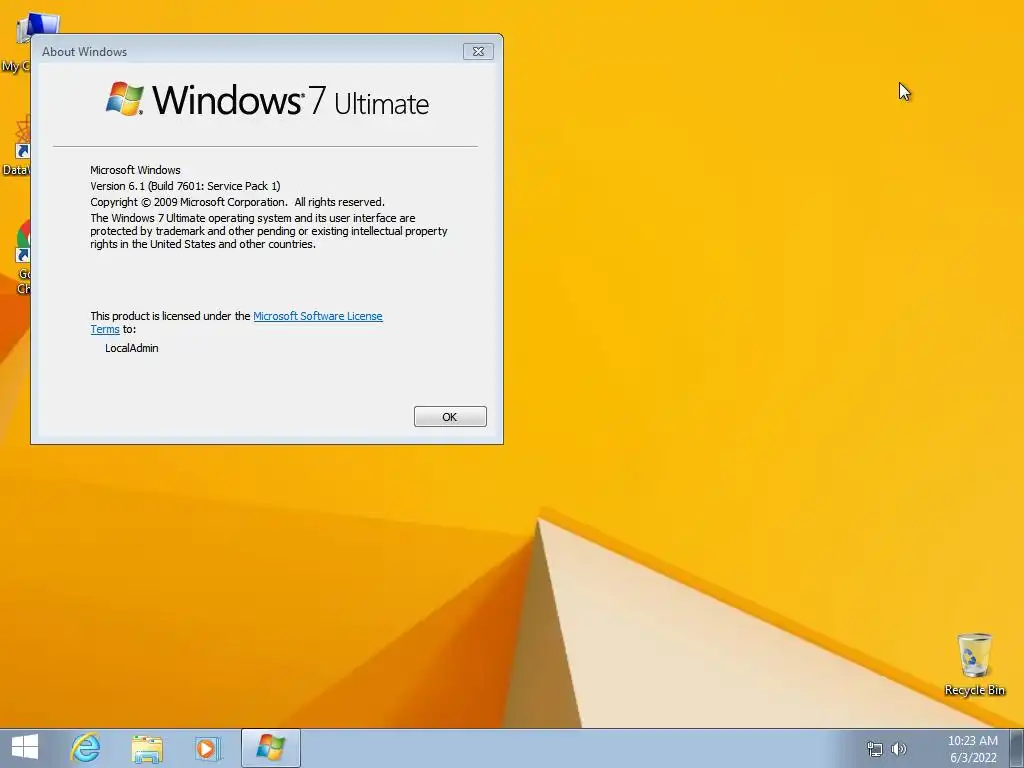The height and width of the screenshot is (768, 1024).
Task: Click the LocalAdmin licensee name
Action: 132,348
